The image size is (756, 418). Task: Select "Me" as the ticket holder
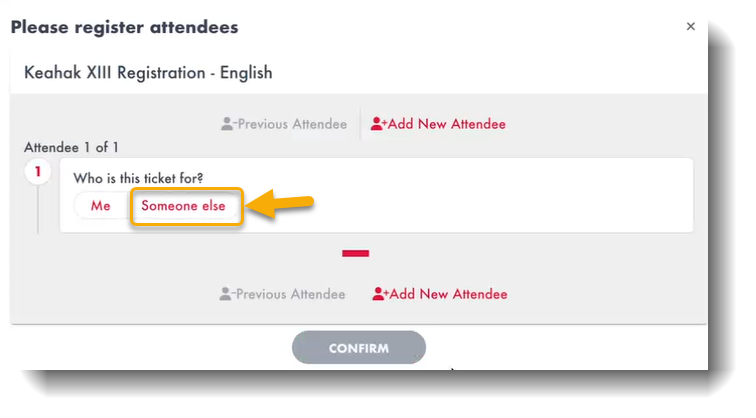point(101,206)
